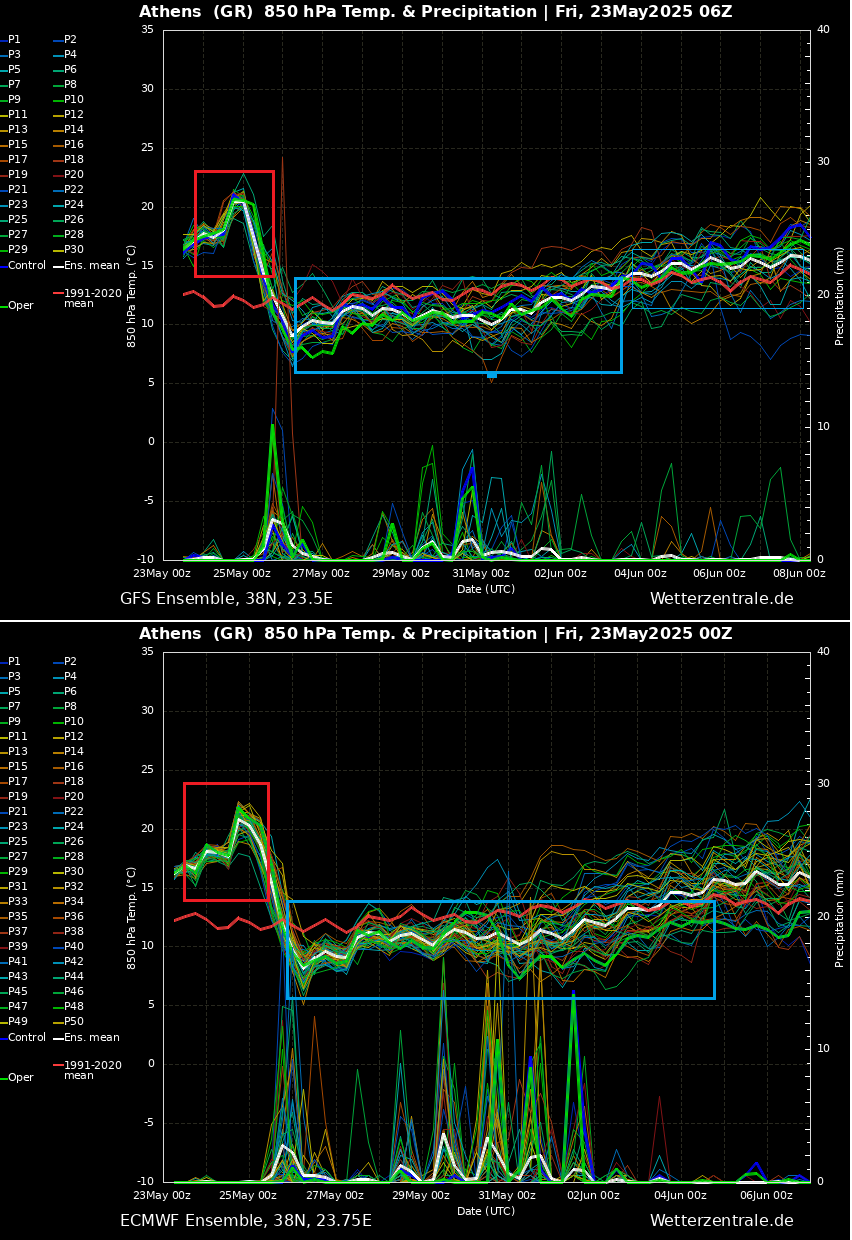Click the 00Z run chart title
Screen dimensions: 852x1240
(435, 634)
